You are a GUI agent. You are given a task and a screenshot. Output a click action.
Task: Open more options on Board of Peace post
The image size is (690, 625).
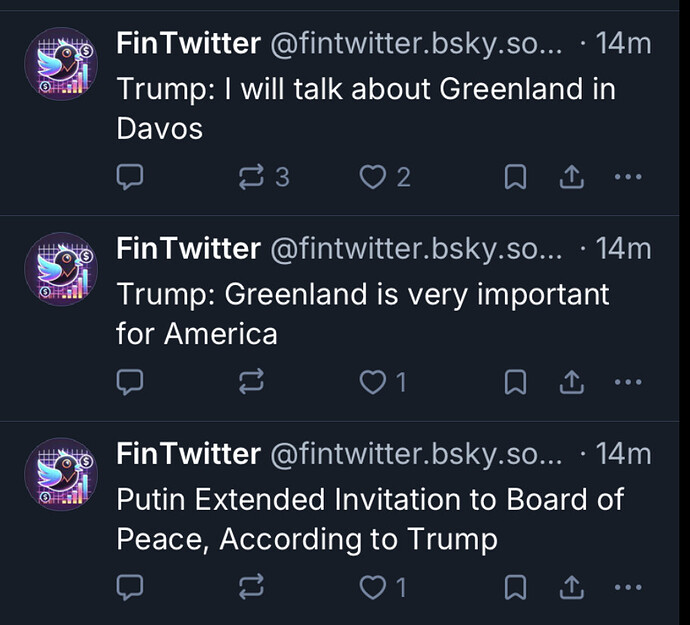(x=627, y=587)
